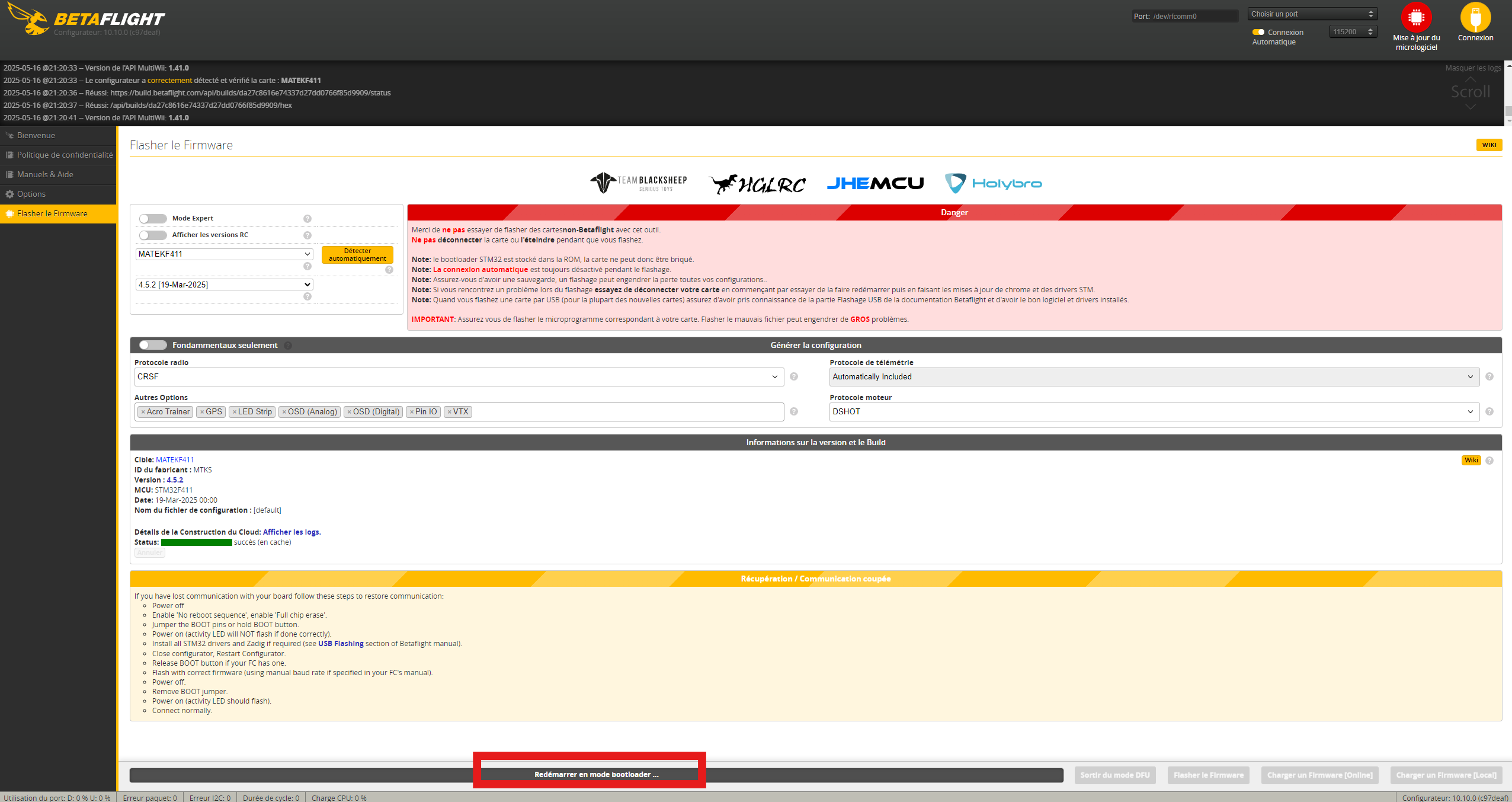This screenshot has height=802, width=1512.
Task: Click the green build status progress bar
Action: coord(196,542)
